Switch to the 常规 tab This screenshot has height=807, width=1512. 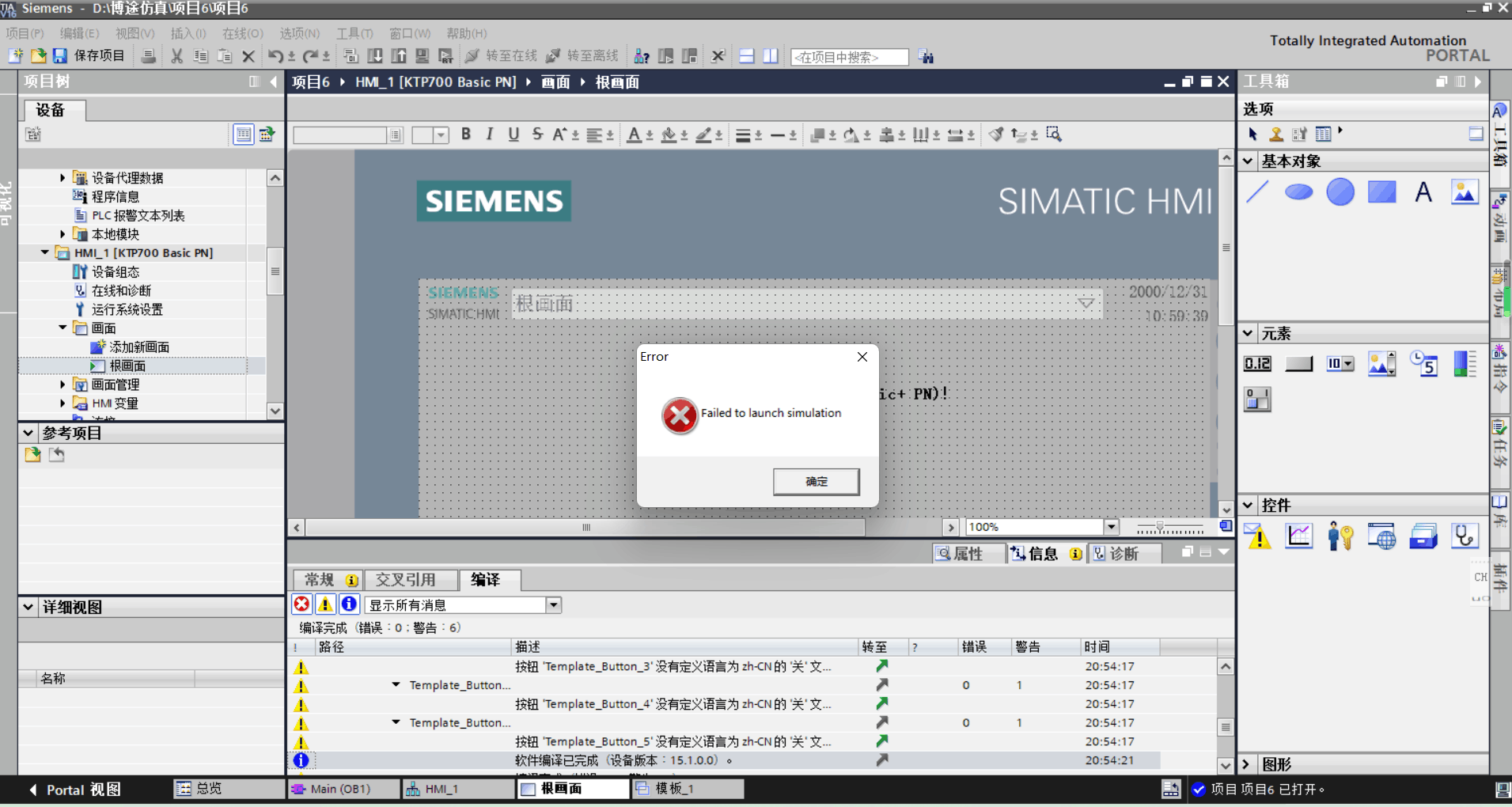(328, 580)
